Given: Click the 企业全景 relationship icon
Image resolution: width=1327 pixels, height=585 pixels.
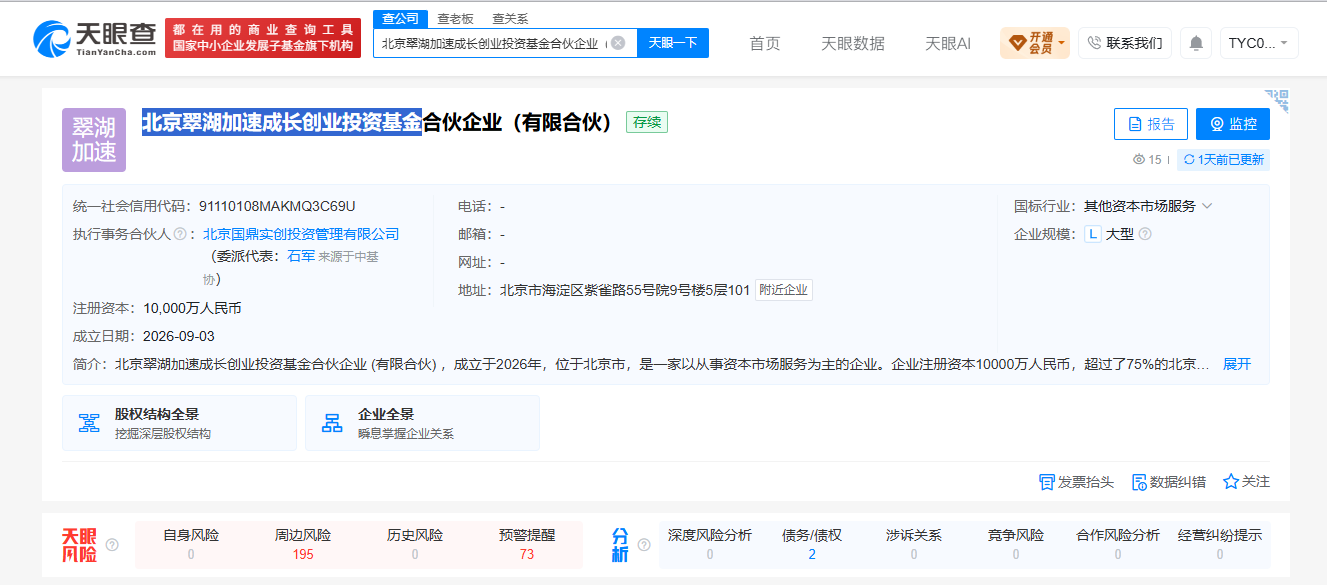Looking at the screenshot, I should click(x=332, y=423).
